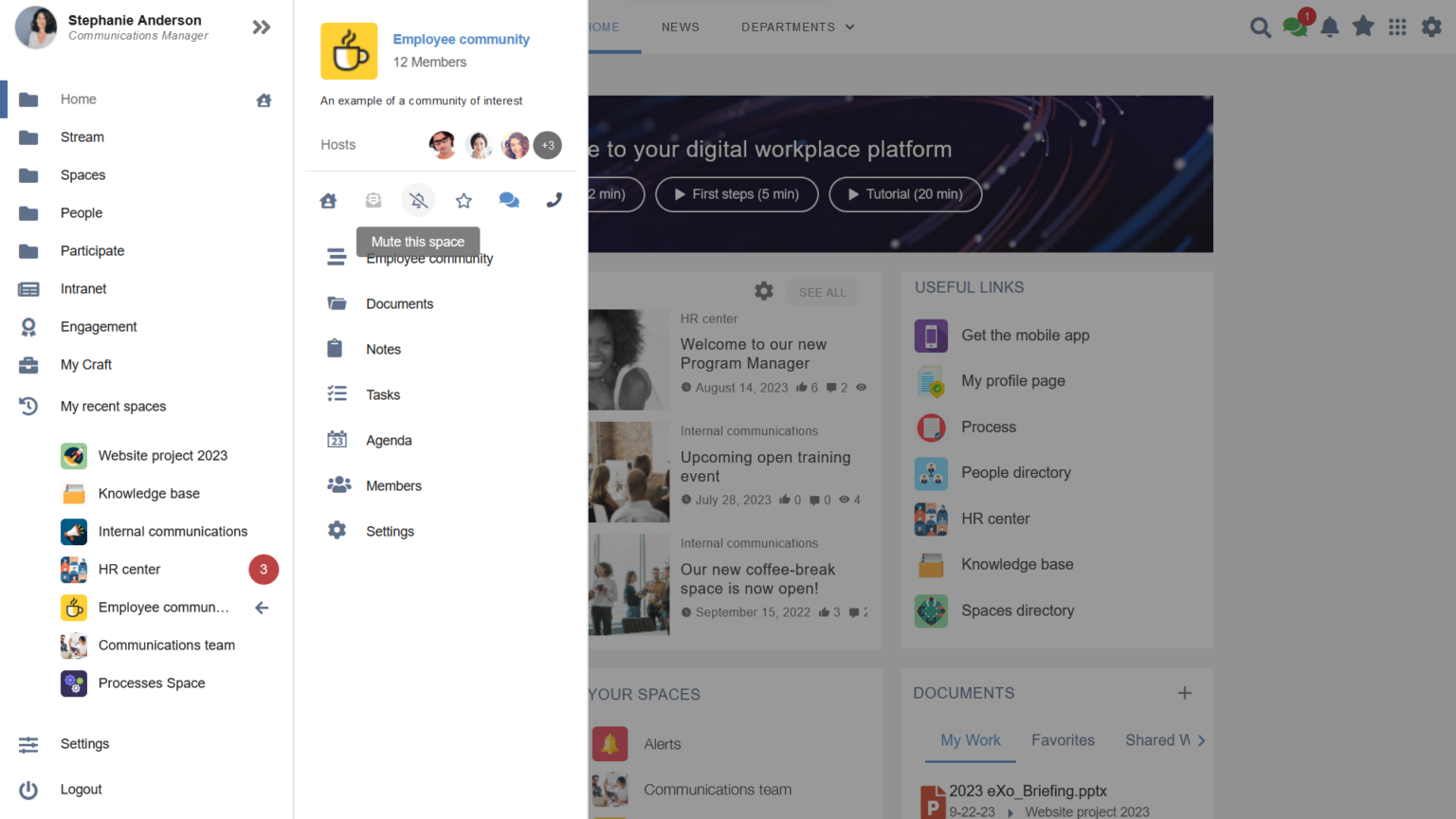The height and width of the screenshot is (819, 1456).
Task: Click the SEE ALL news link
Action: (x=822, y=292)
